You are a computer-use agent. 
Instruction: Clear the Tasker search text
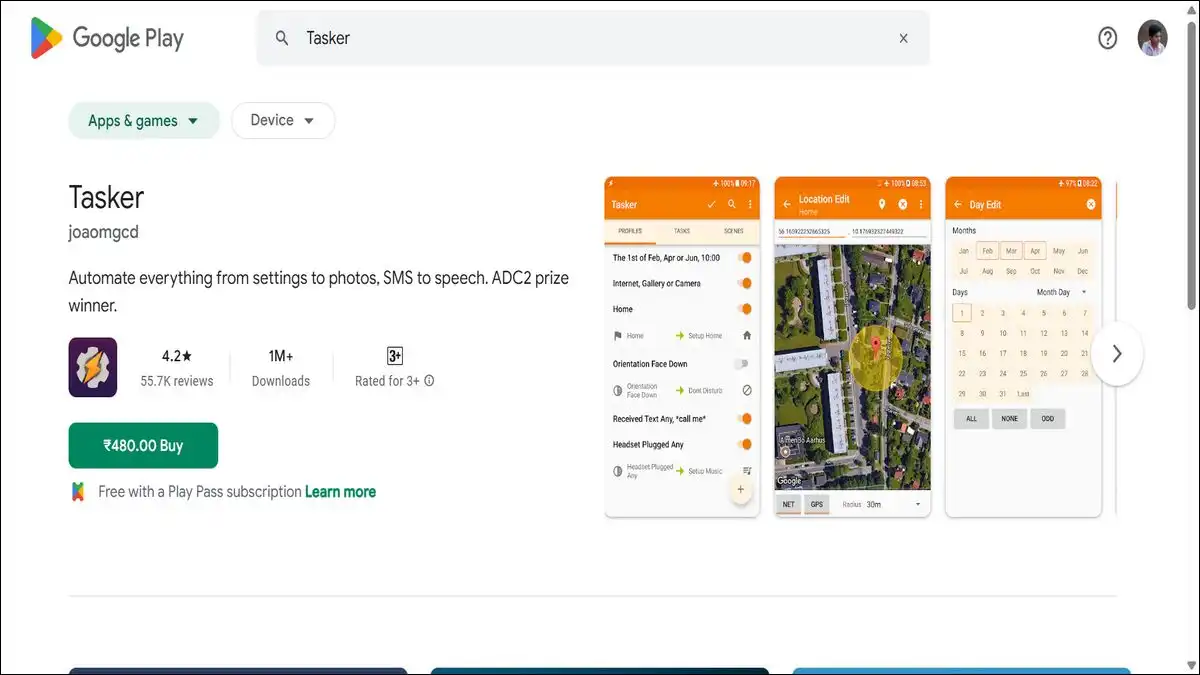[x=903, y=38]
